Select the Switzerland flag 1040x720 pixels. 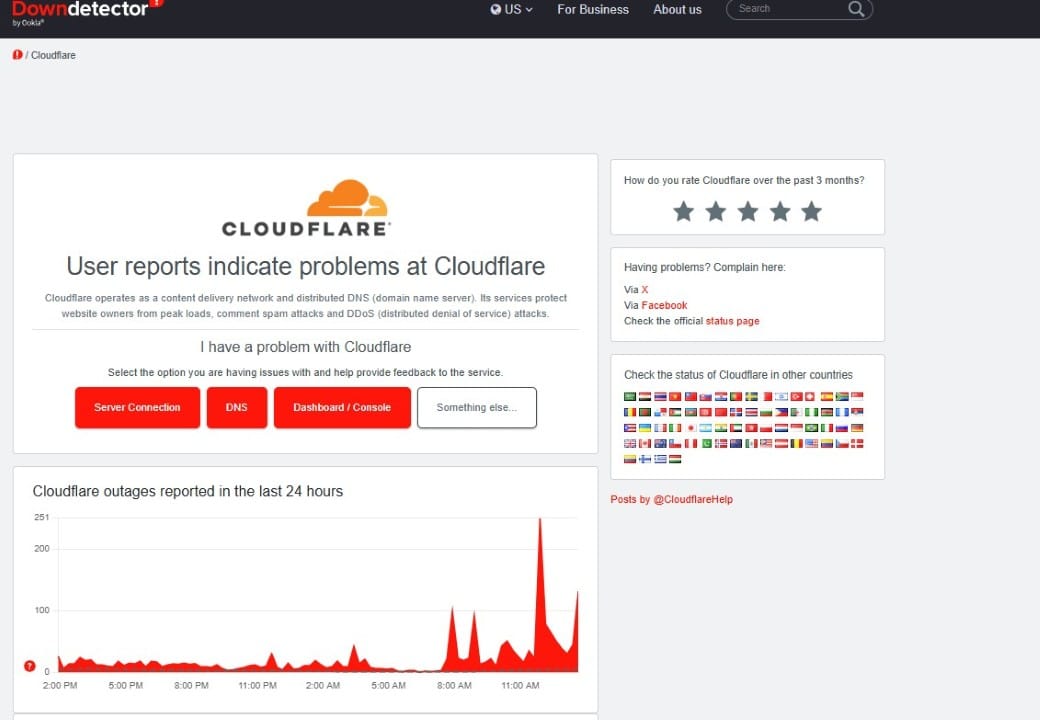pyautogui.click(x=810, y=396)
